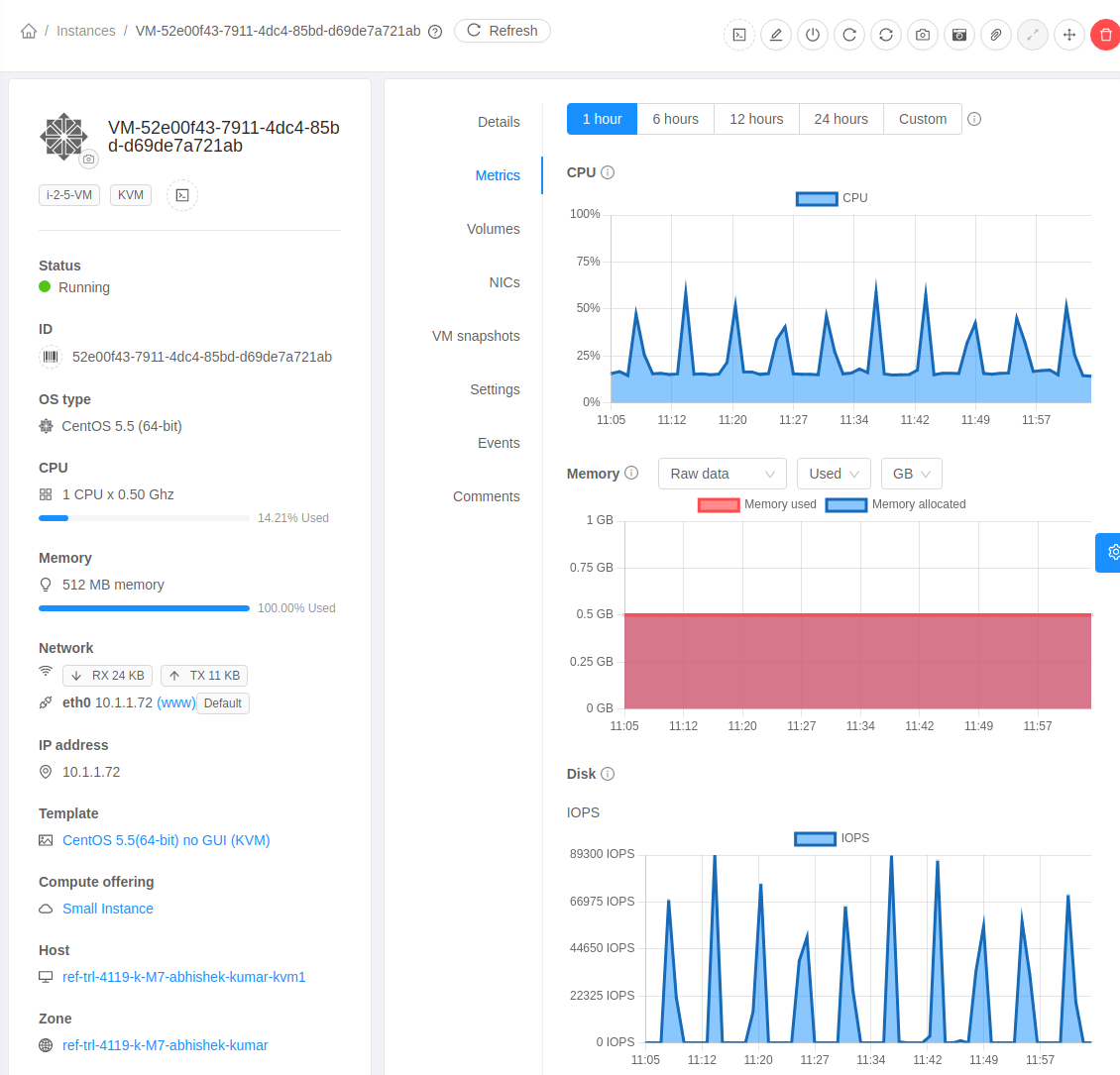The height and width of the screenshot is (1075, 1120).
Task: Open the VM console terminal
Action: 739,35
